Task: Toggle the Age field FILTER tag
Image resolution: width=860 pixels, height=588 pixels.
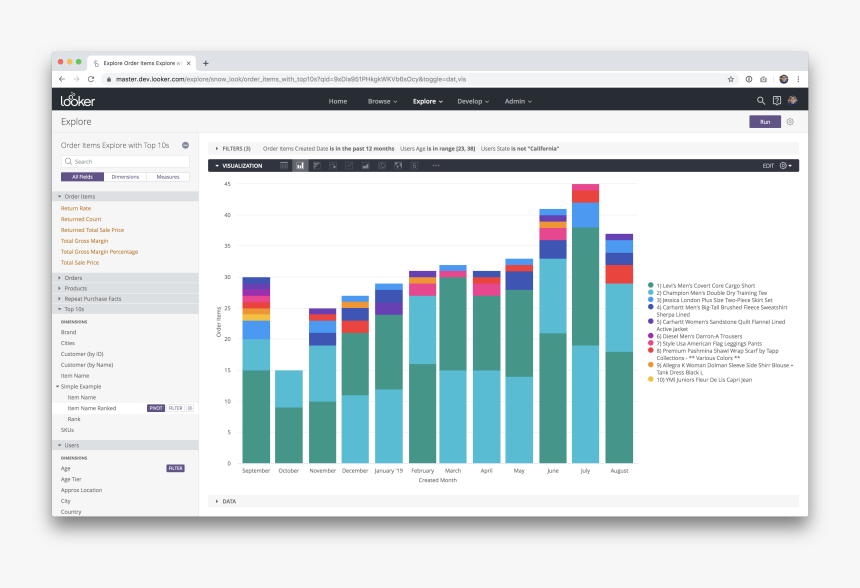Action: (176, 468)
